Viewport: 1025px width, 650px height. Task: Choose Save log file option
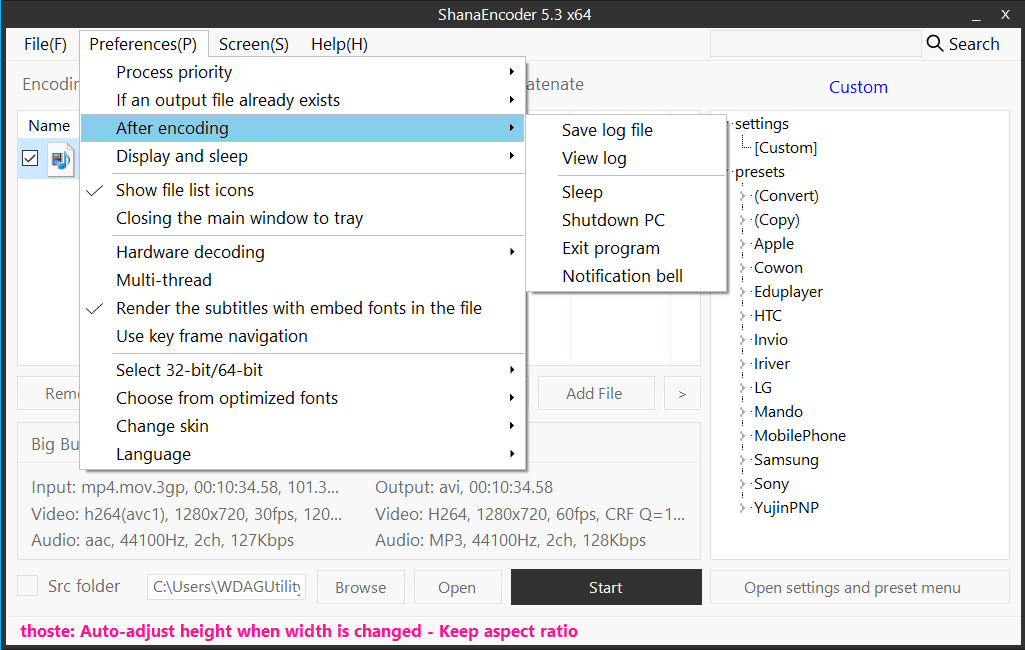[x=607, y=130]
